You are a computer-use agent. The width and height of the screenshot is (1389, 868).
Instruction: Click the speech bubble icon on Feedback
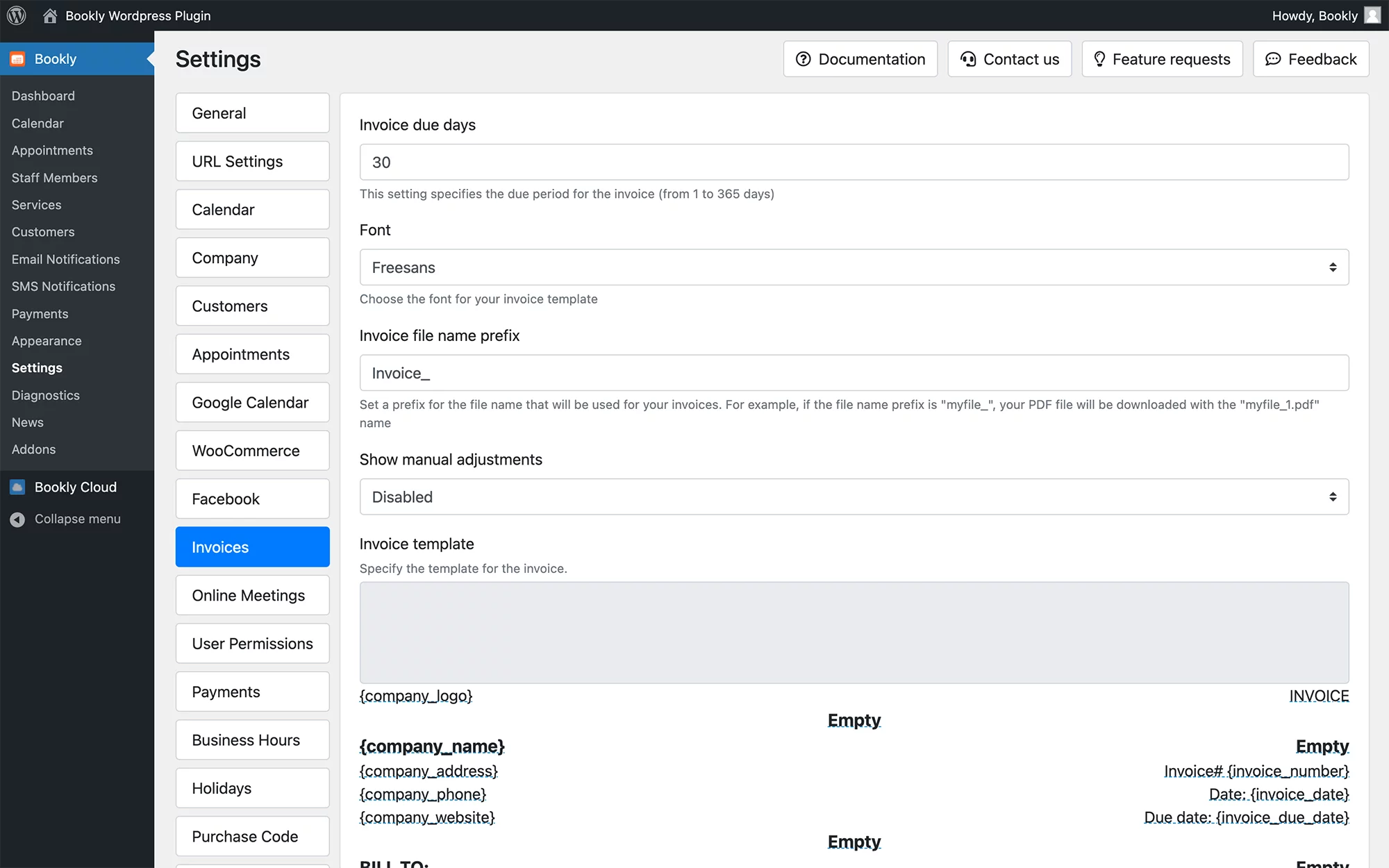pos(1273,59)
